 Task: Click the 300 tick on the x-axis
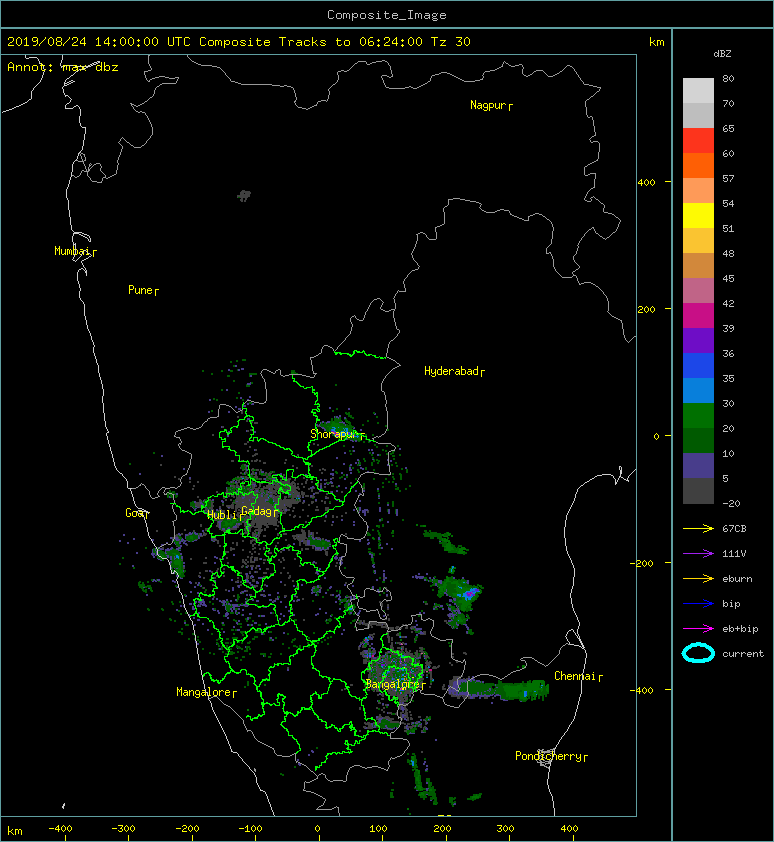pyautogui.click(x=505, y=829)
